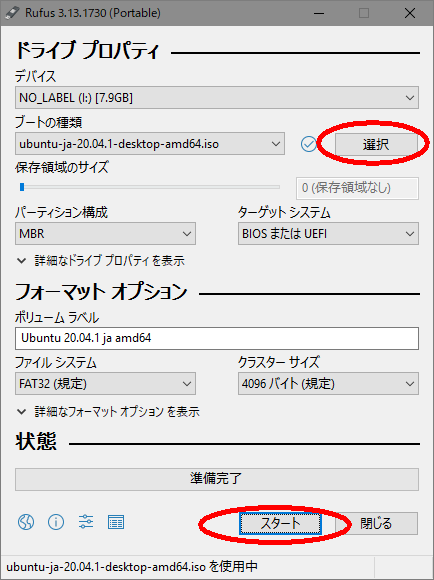Expand 詳細なフォーマット オプション を表示

(108, 411)
